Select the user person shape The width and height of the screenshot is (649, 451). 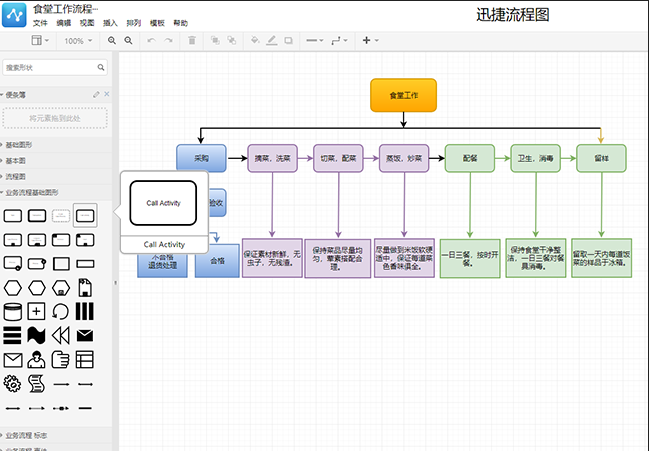tap(36, 360)
